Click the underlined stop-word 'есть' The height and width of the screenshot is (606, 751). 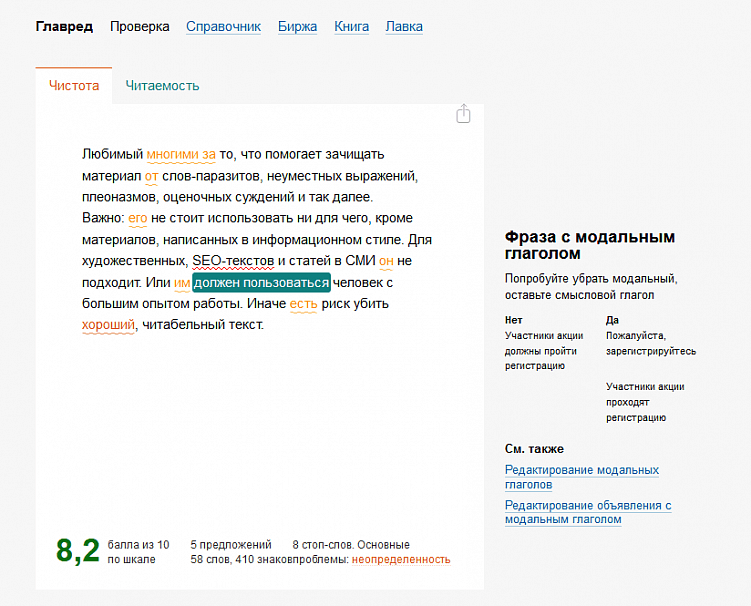(303, 304)
